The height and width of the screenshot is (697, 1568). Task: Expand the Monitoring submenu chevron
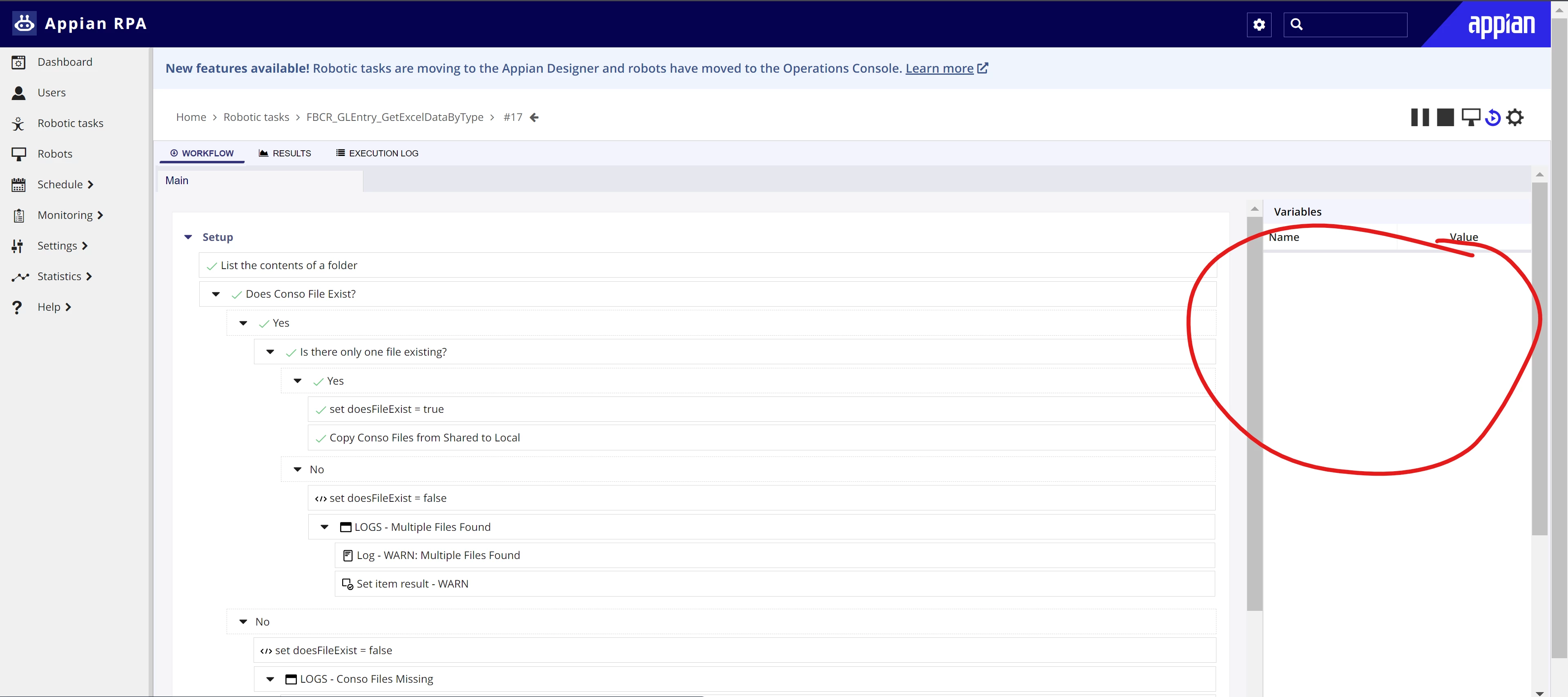point(100,215)
